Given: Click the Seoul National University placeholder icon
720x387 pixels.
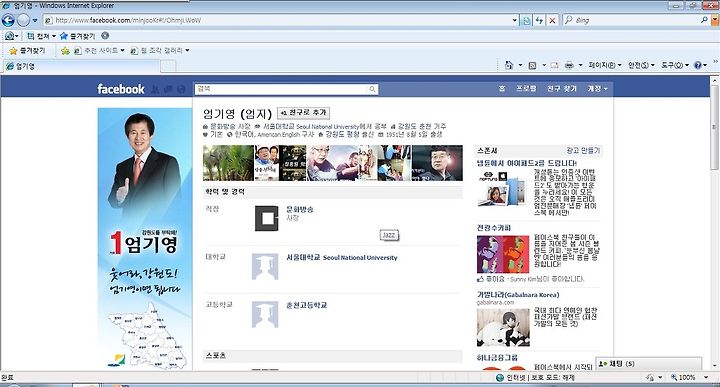Looking at the screenshot, I should tap(265, 266).
